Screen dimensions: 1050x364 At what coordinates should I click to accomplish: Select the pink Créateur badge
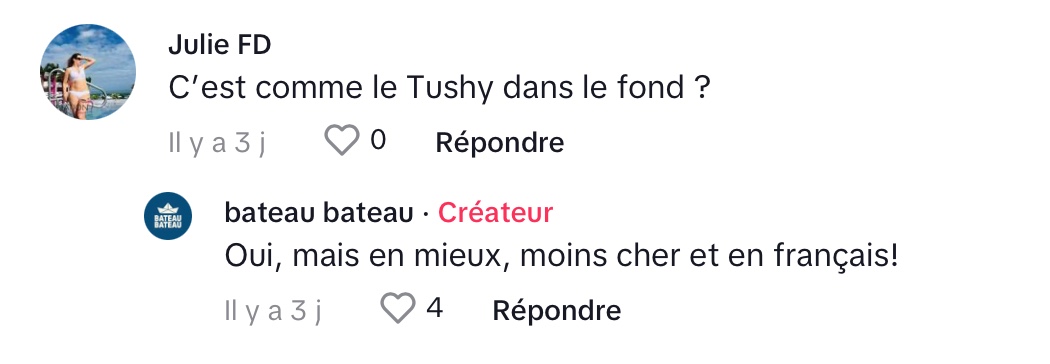(496, 213)
